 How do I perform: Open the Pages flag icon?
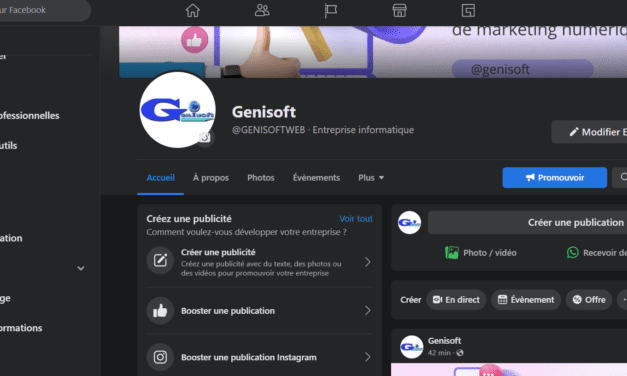tap(331, 10)
